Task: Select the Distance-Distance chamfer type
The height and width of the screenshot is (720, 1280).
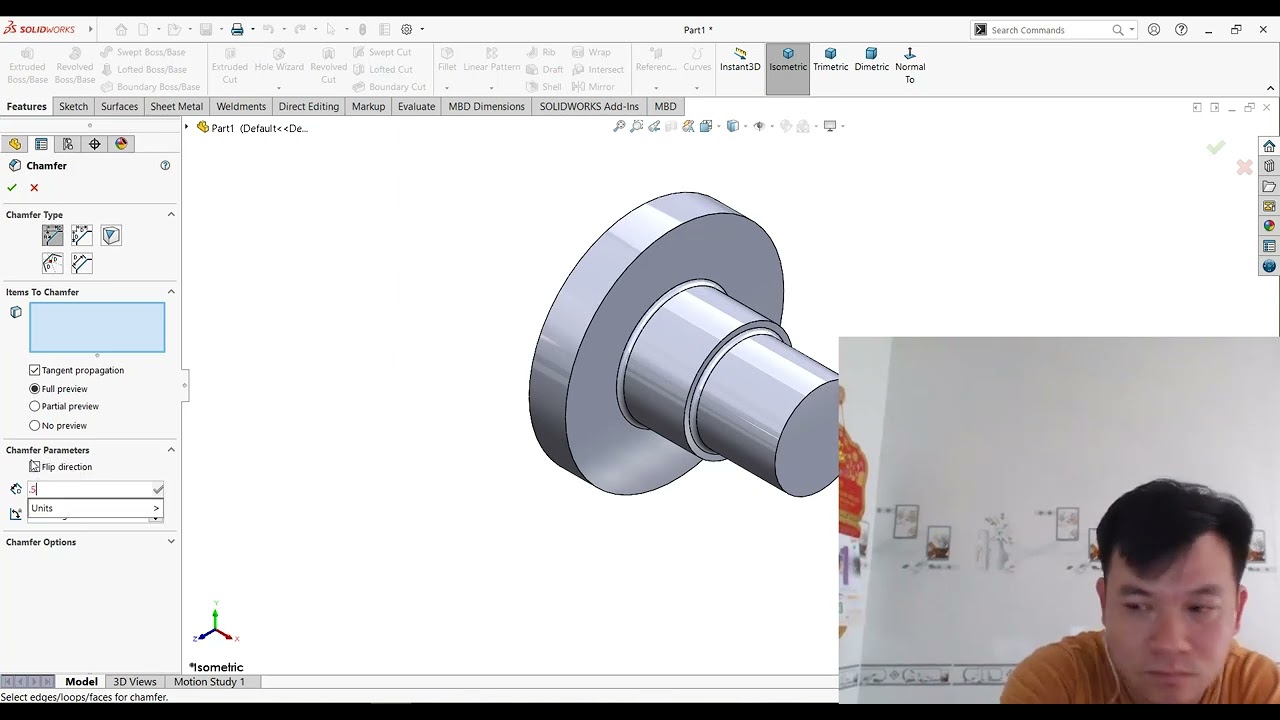Action: (x=82, y=236)
